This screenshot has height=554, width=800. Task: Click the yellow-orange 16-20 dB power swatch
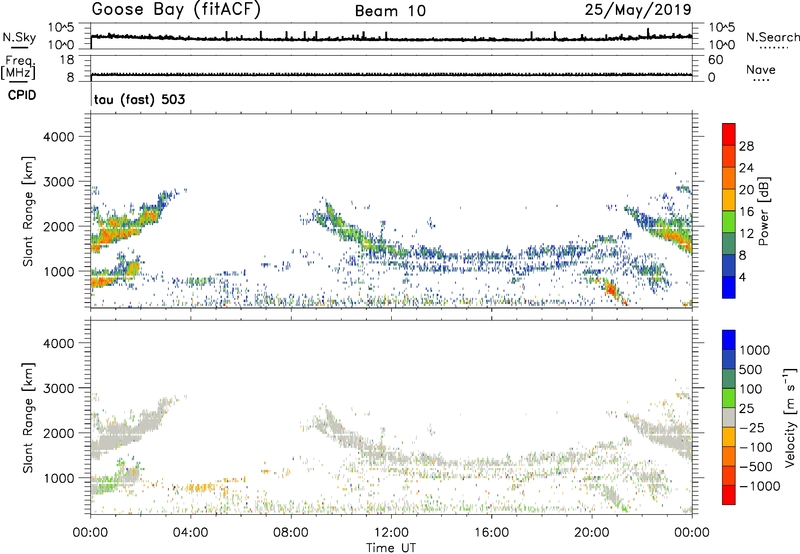[729, 200]
